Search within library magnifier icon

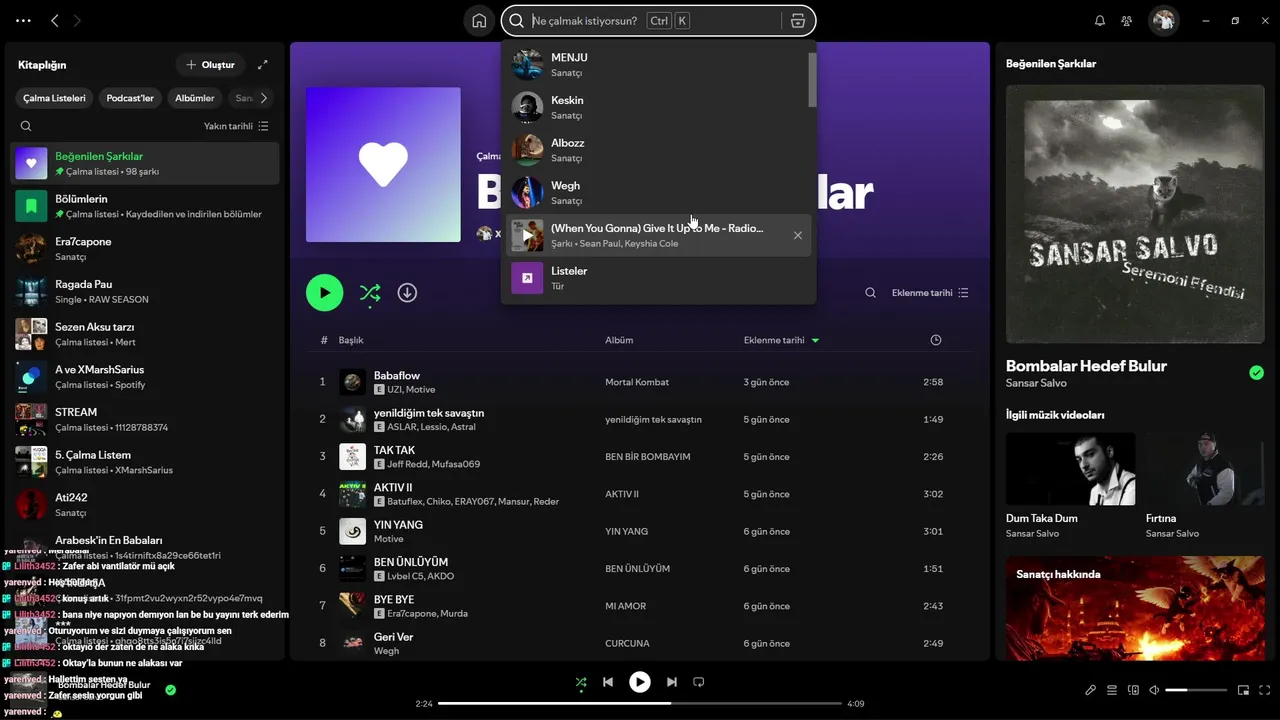pos(26,126)
